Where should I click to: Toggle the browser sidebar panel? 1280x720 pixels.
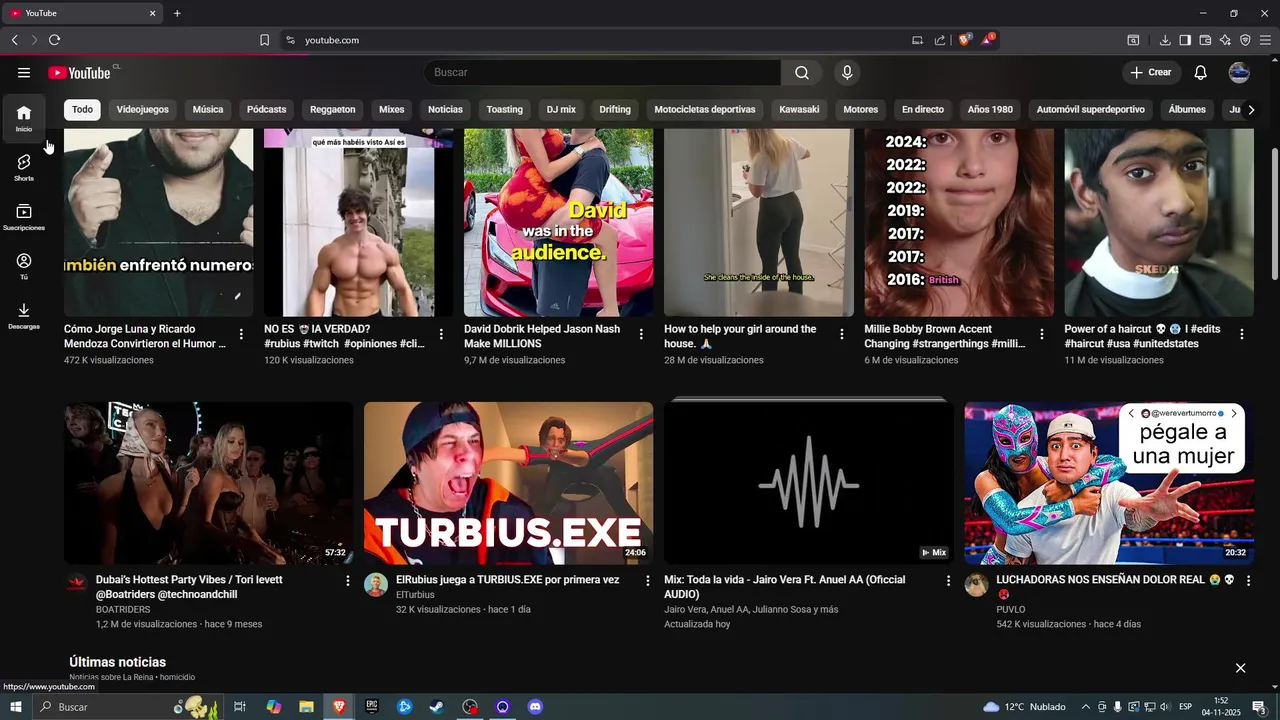pos(1185,40)
